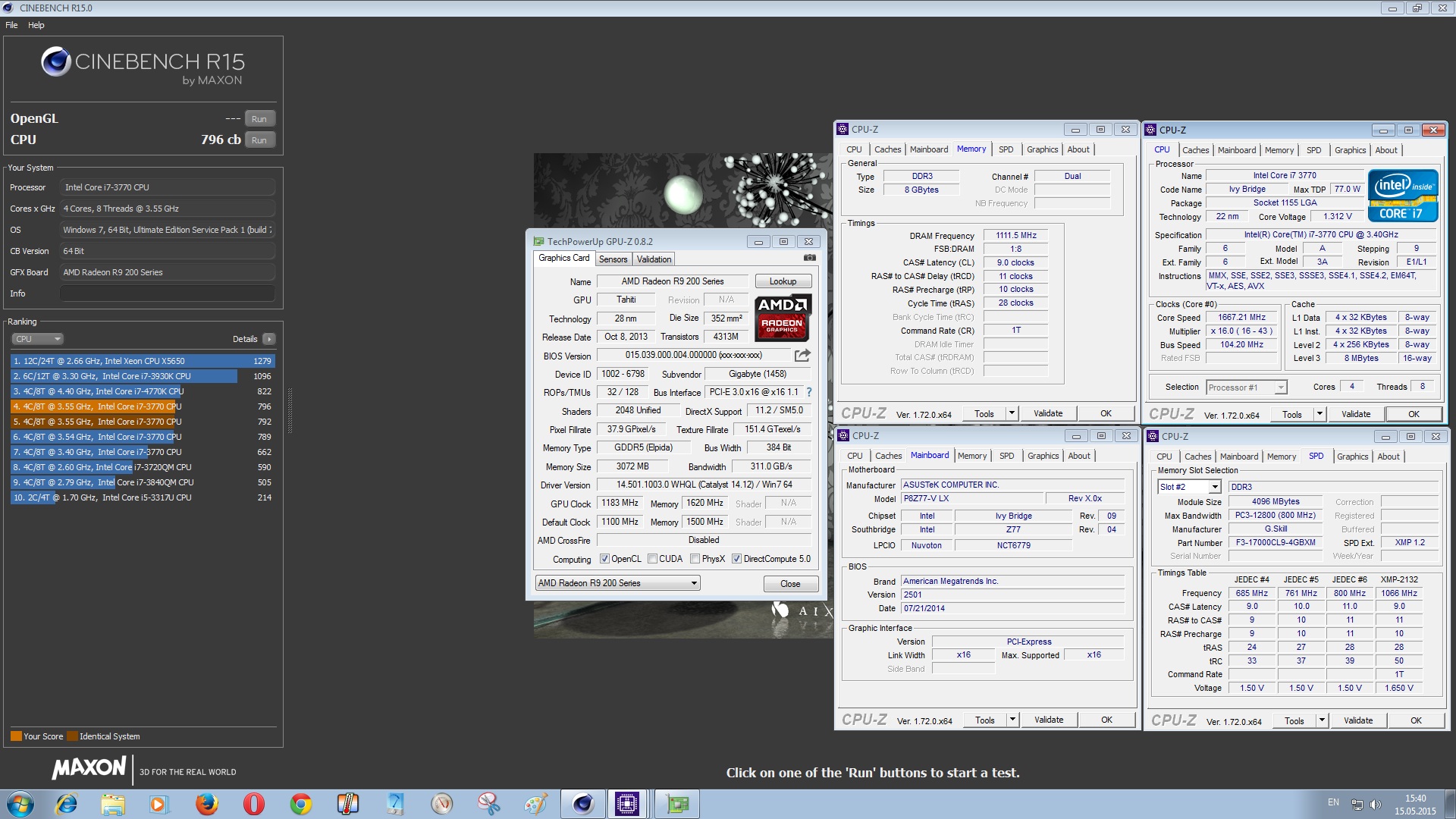Select ranking row Intel Core i5-3317U CPU
Screen dimensions: 1456x819
click(143, 497)
